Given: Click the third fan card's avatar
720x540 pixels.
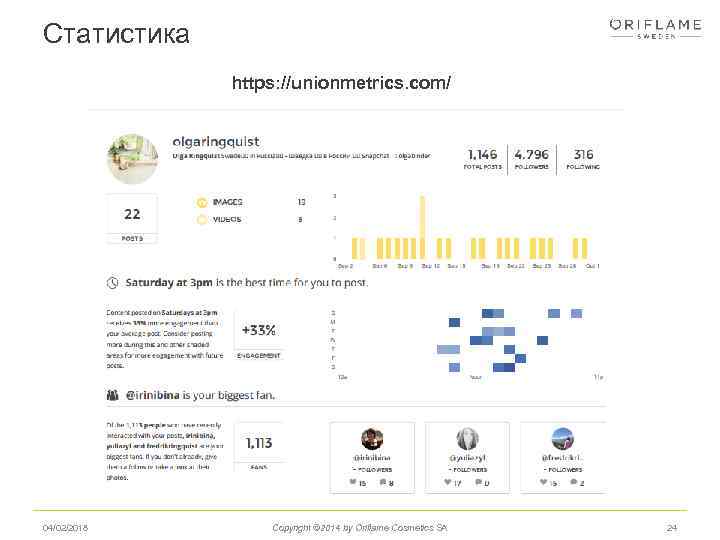Looking at the screenshot, I should pos(563,438).
